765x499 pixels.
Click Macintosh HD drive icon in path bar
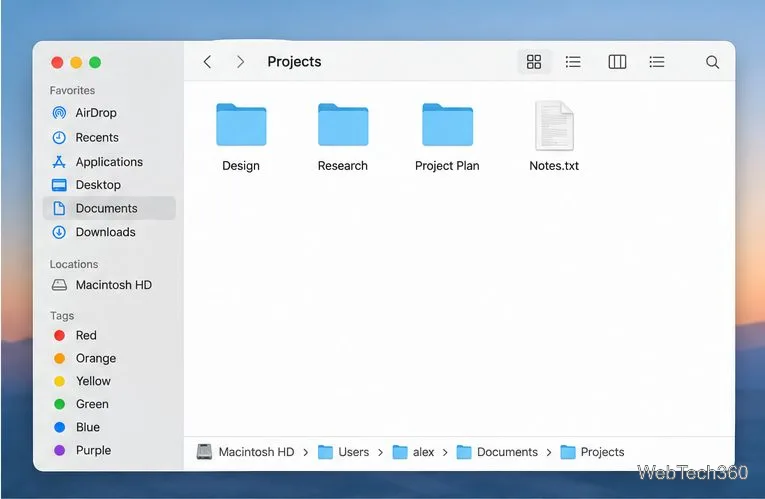[204, 452]
